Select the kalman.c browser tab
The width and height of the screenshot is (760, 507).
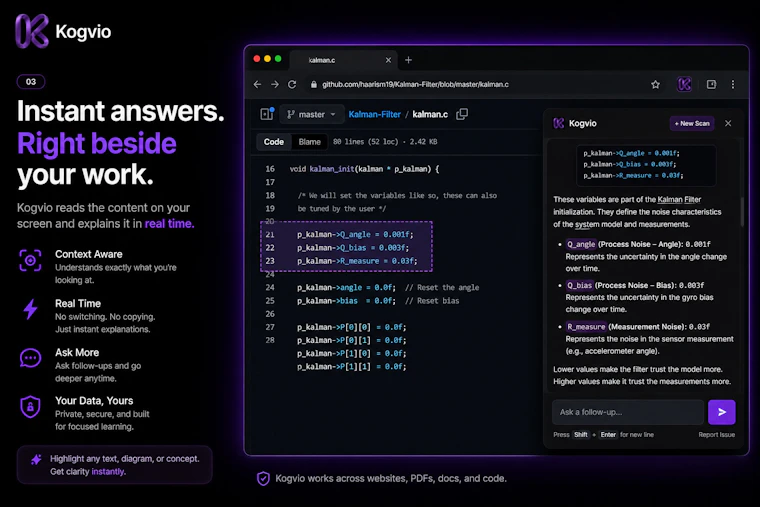(343, 60)
